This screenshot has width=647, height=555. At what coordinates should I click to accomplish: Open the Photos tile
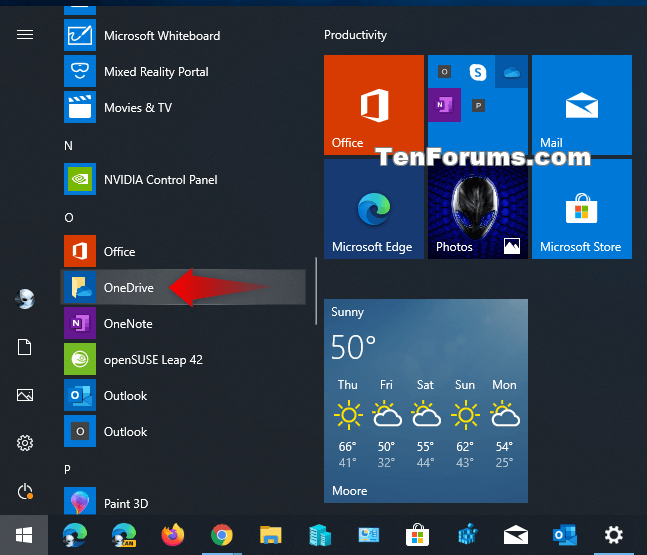click(x=478, y=209)
